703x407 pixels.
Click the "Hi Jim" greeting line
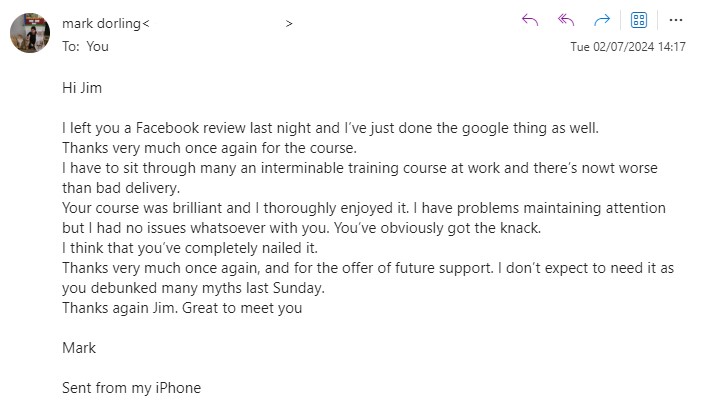[82, 87]
